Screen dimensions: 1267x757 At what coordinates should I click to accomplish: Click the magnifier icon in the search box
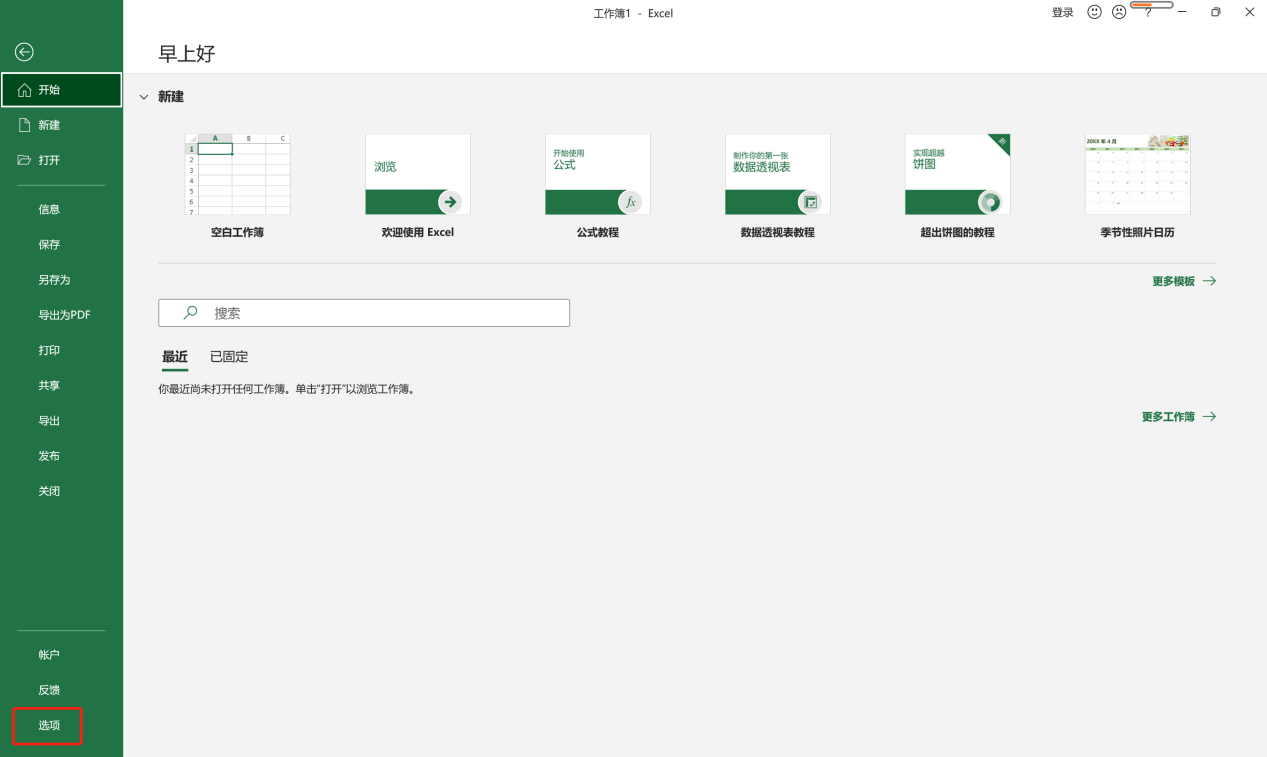pyautogui.click(x=188, y=312)
